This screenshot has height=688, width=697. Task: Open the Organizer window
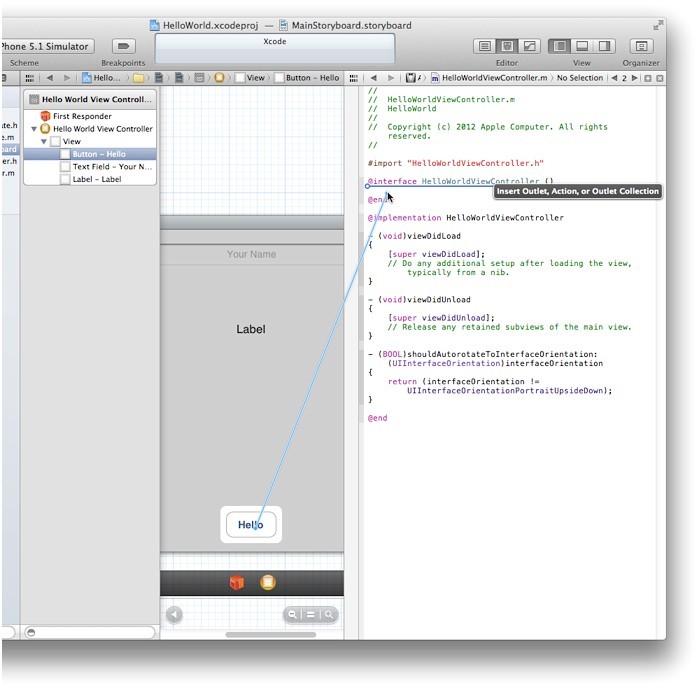(640, 46)
